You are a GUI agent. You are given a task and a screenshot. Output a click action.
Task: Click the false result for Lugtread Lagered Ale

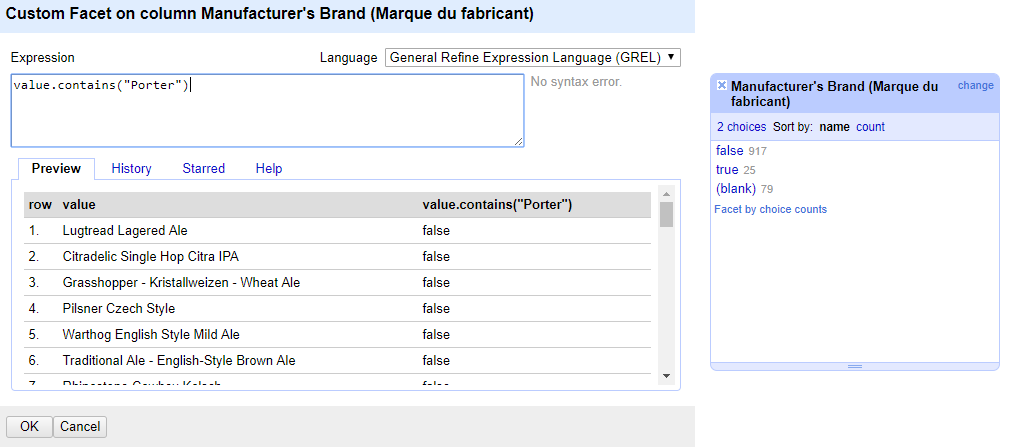pos(436,230)
